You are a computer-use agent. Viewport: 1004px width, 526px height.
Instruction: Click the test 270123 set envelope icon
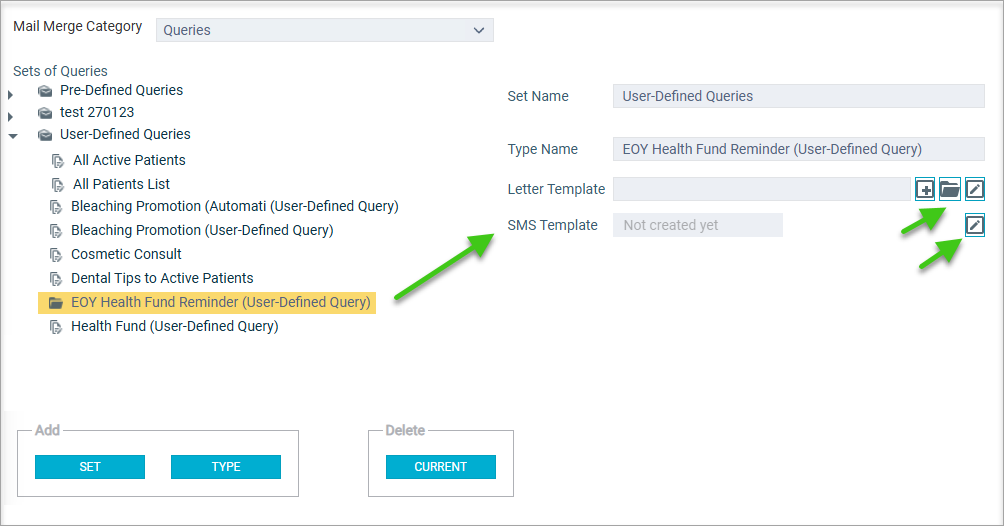(x=45, y=113)
